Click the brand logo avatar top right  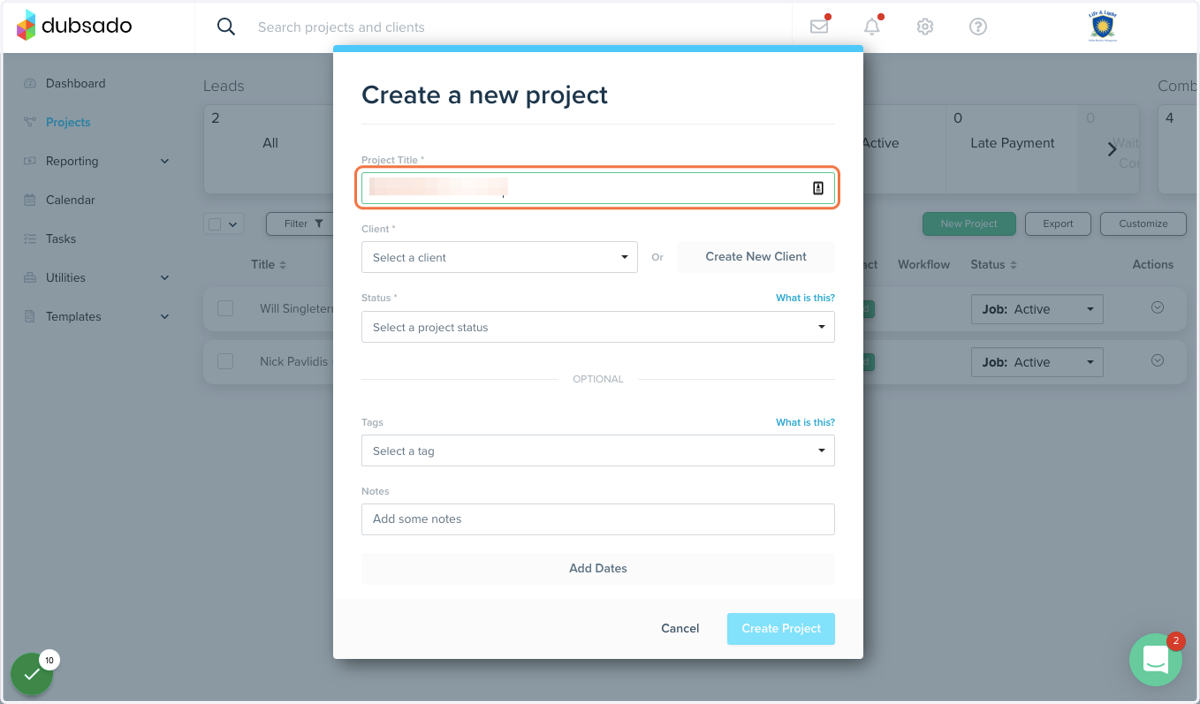coord(1102,26)
